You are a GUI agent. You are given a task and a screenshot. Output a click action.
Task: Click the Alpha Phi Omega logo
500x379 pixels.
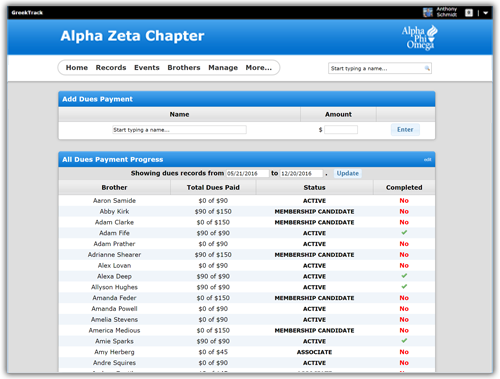[419, 38]
